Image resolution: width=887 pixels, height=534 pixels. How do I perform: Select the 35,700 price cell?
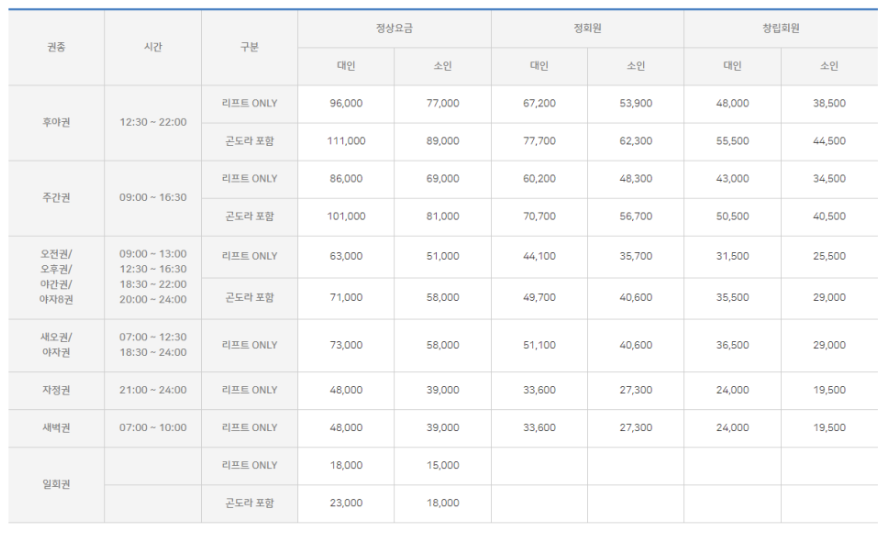coord(636,256)
